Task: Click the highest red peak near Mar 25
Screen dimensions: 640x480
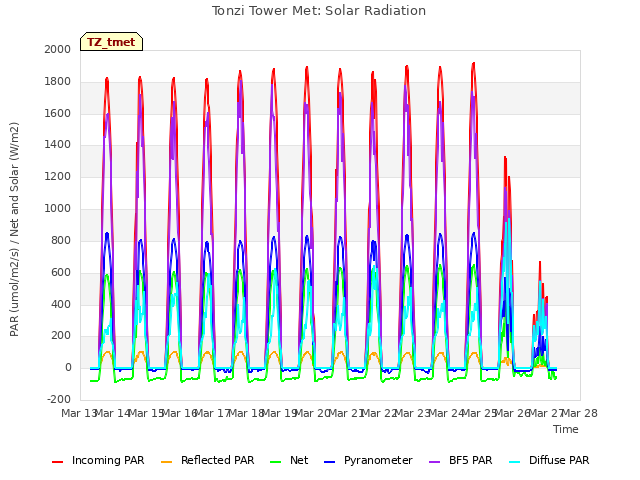Action: click(x=473, y=64)
